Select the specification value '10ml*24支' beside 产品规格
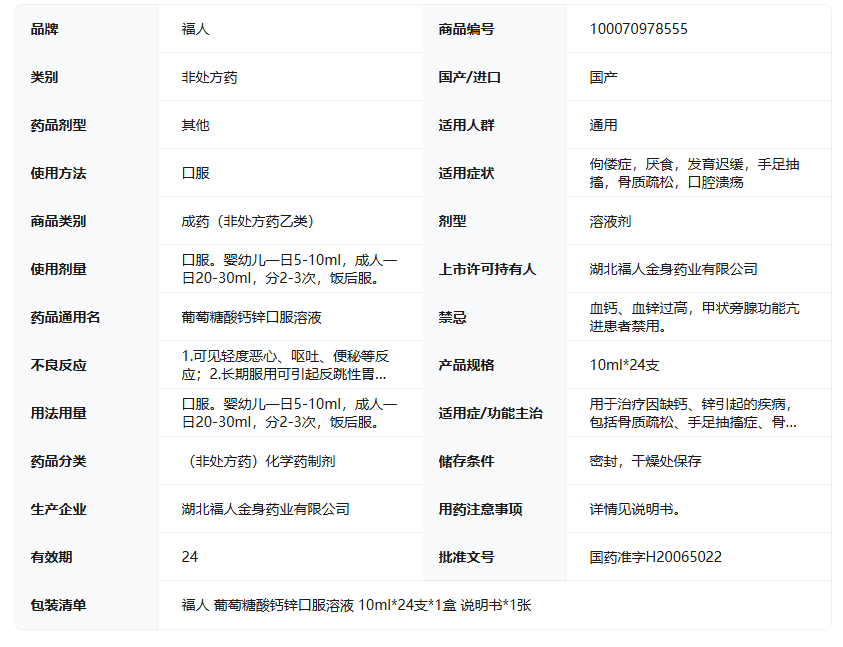Image resolution: width=843 pixels, height=647 pixels. click(x=624, y=365)
